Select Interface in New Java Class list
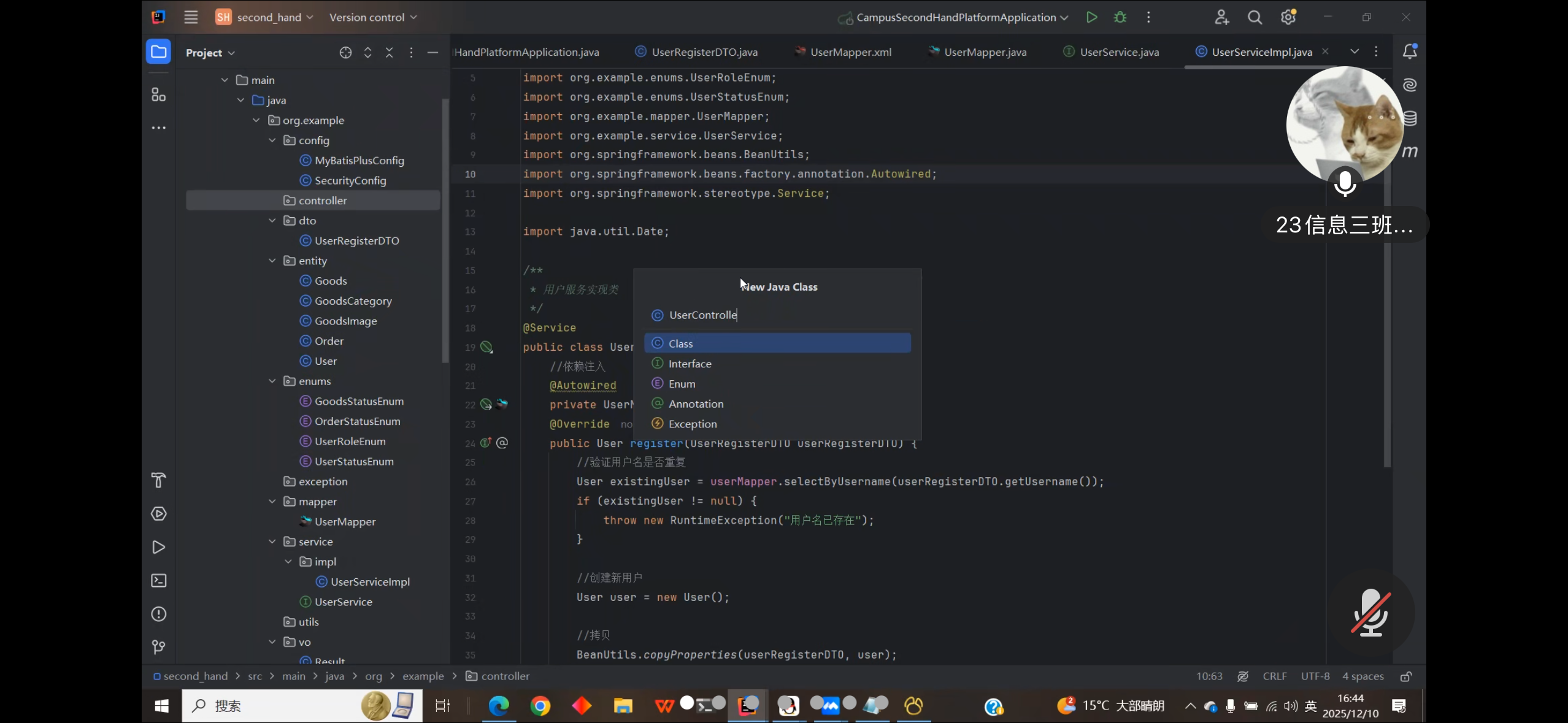 pos(690,364)
